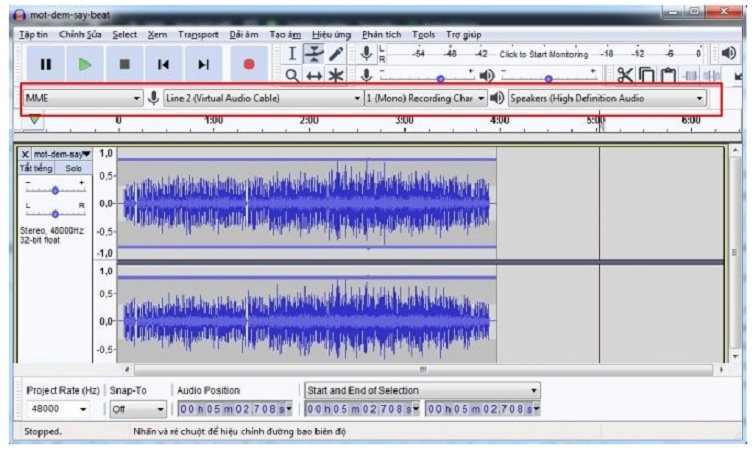Click the red Record button
Image resolution: width=755 pixels, height=453 pixels.
point(248,64)
